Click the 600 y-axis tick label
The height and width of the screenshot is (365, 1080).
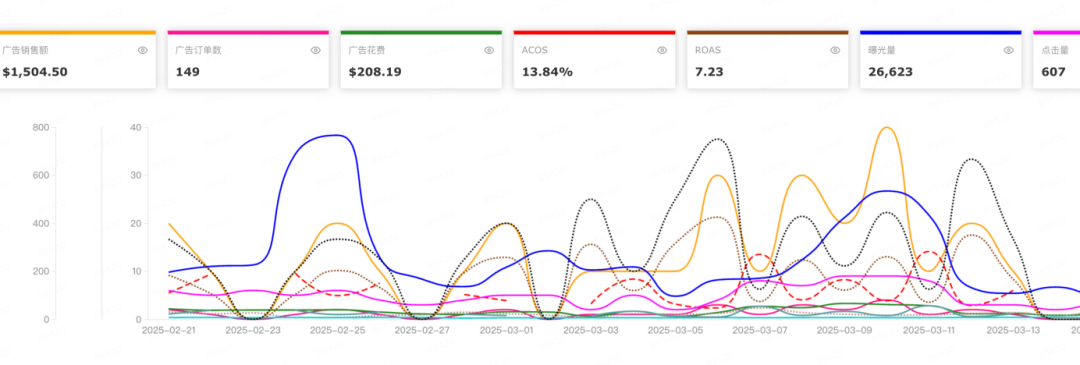tap(41, 176)
